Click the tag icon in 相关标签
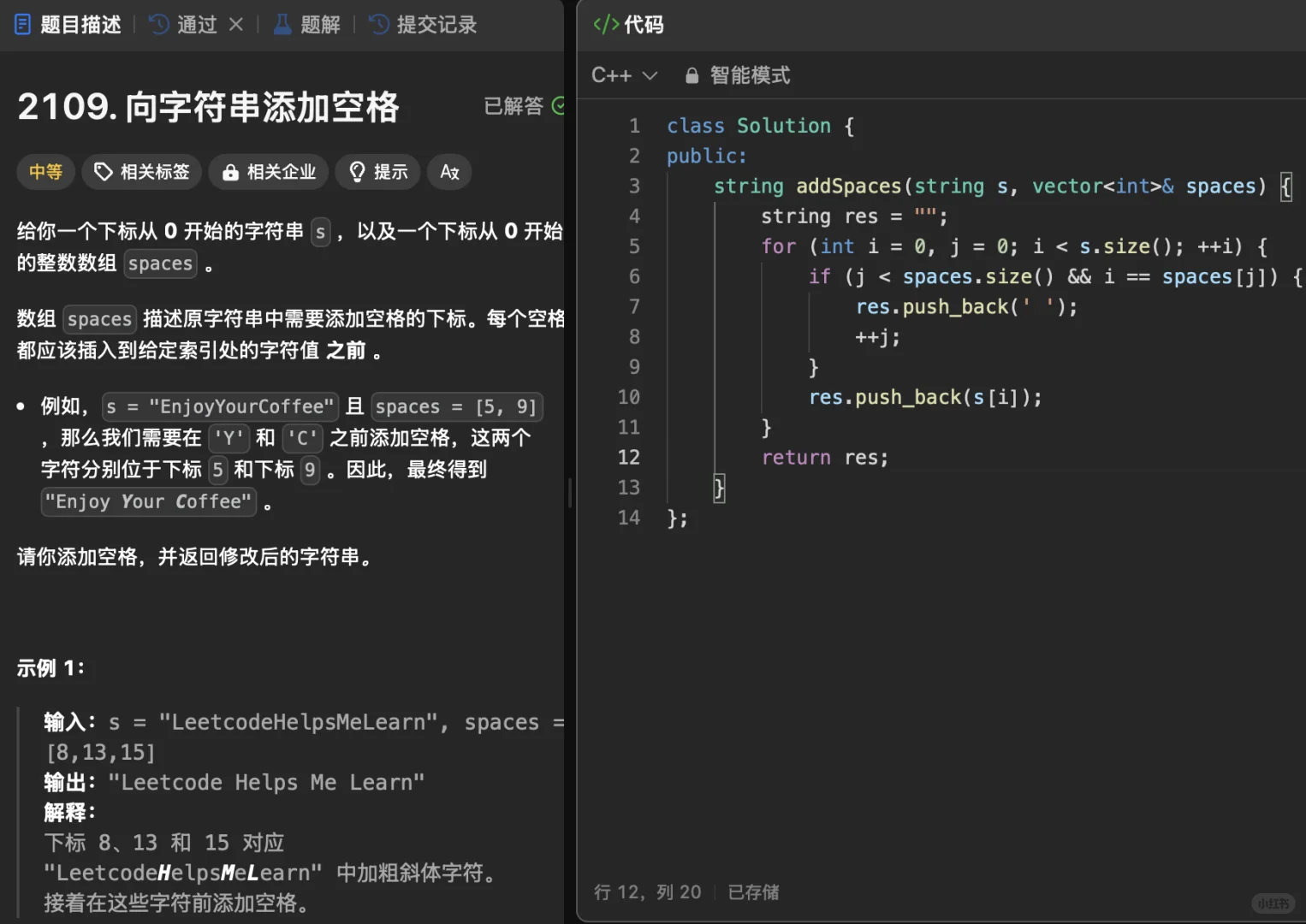The height and width of the screenshot is (924, 1306). pyautogui.click(x=103, y=172)
